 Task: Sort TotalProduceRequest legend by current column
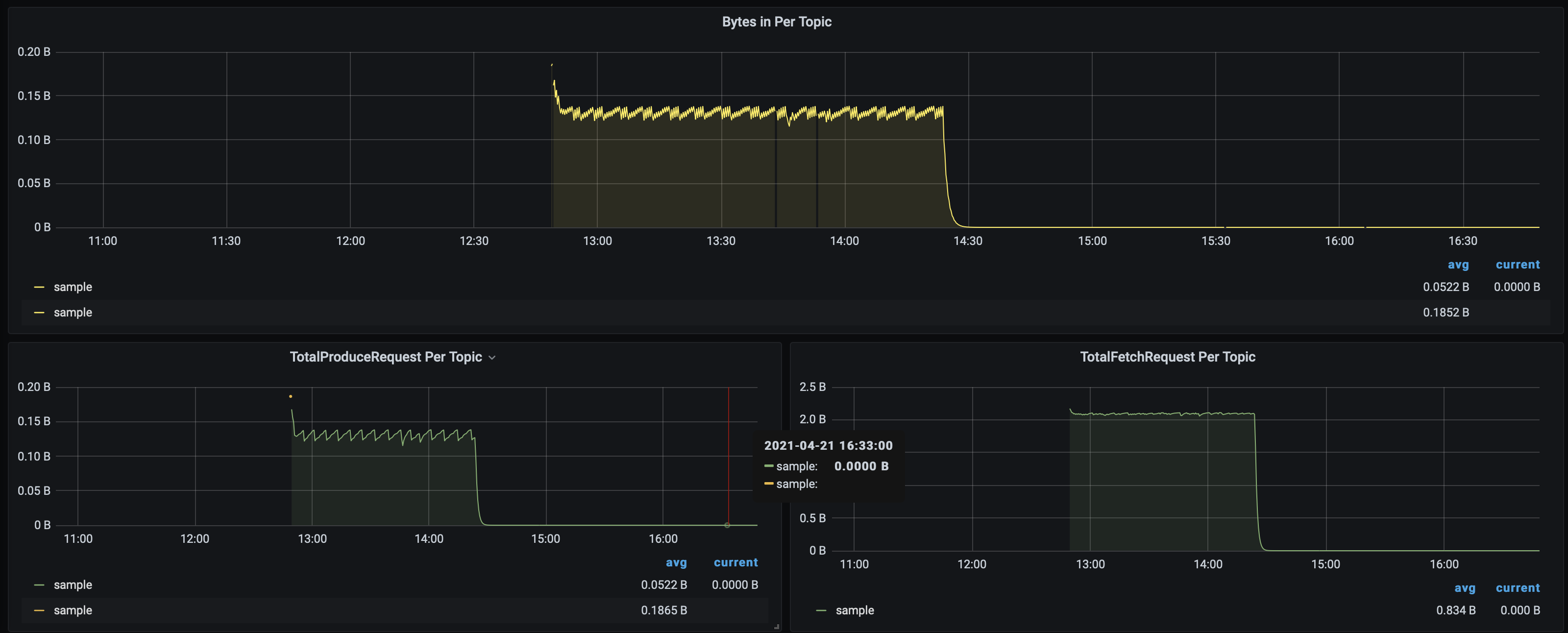coord(735,563)
